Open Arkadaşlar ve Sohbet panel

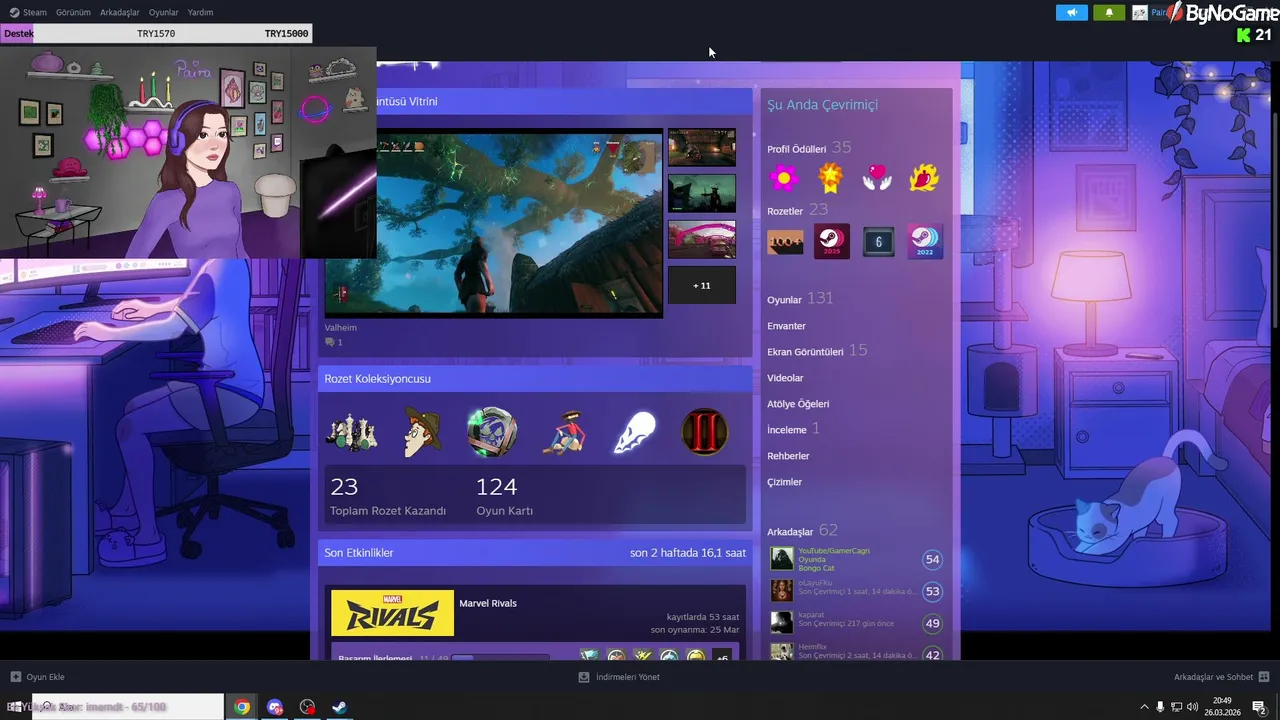click(1221, 677)
